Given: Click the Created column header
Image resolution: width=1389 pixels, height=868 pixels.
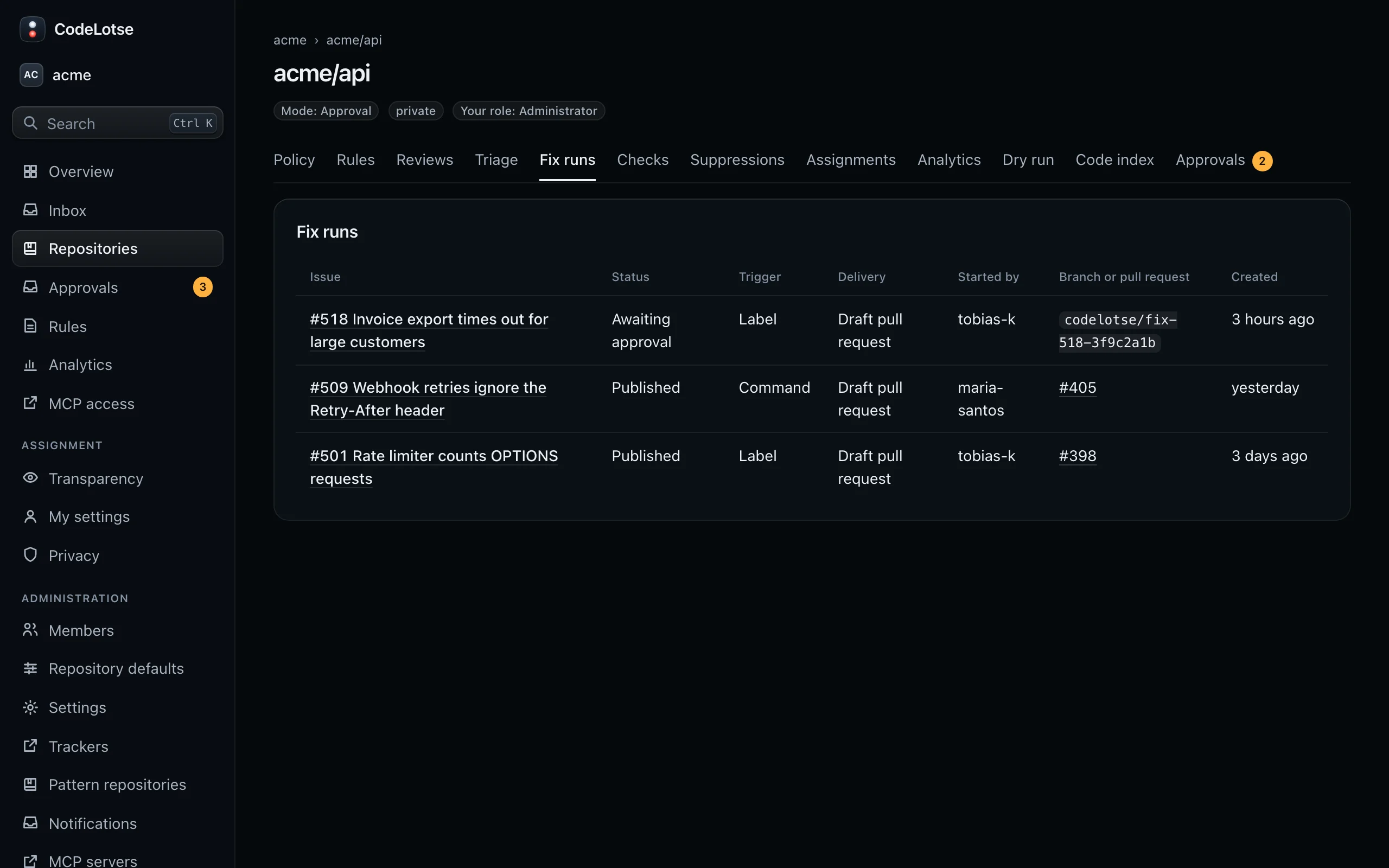Looking at the screenshot, I should (1254, 277).
